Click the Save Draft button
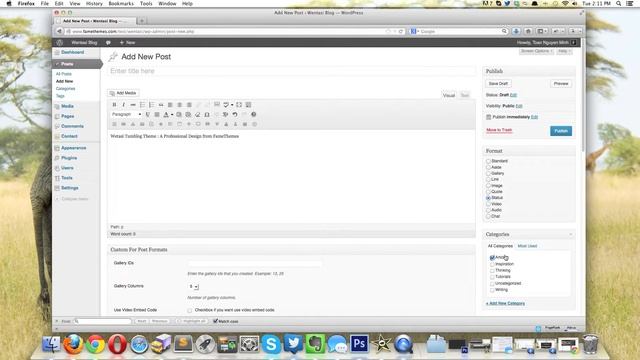Image resolution: width=640 pixels, height=360 pixels. pos(498,84)
